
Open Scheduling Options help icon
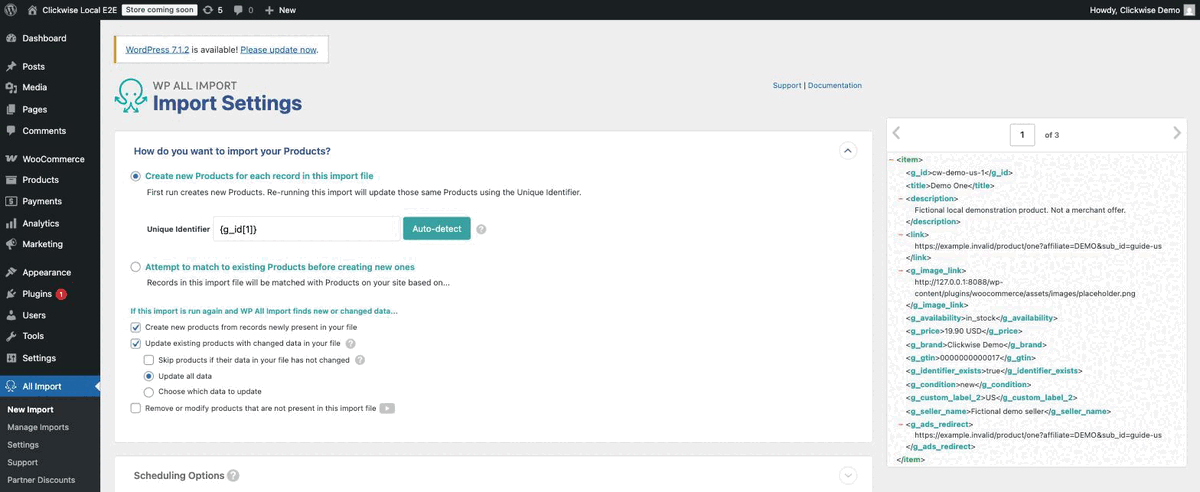[x=233, y=476]
